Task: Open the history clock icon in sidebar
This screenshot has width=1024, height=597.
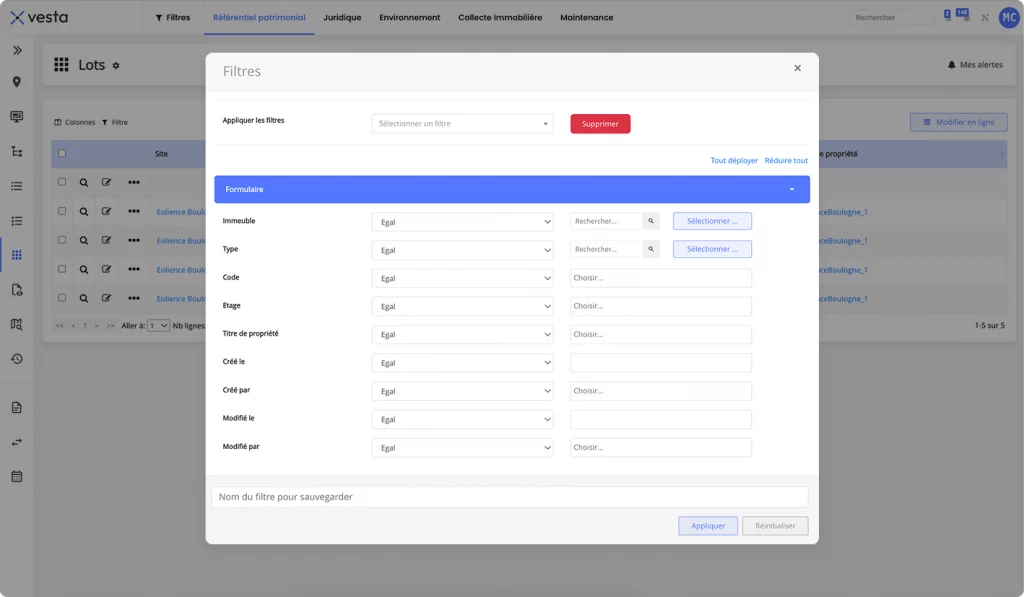Action: click(x=16, y=359)
